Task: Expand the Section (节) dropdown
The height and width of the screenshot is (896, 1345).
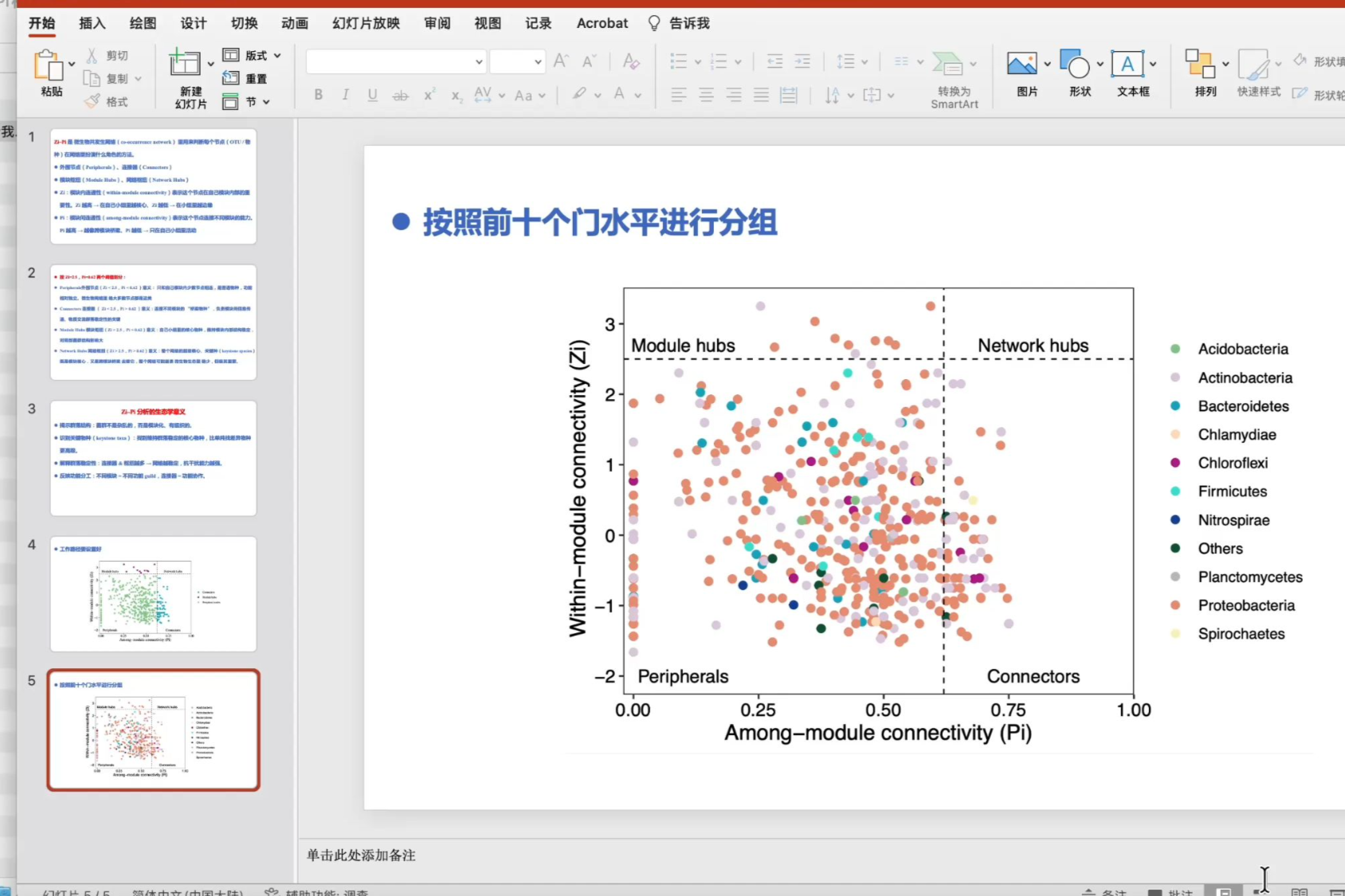Action: click(266, 102)
